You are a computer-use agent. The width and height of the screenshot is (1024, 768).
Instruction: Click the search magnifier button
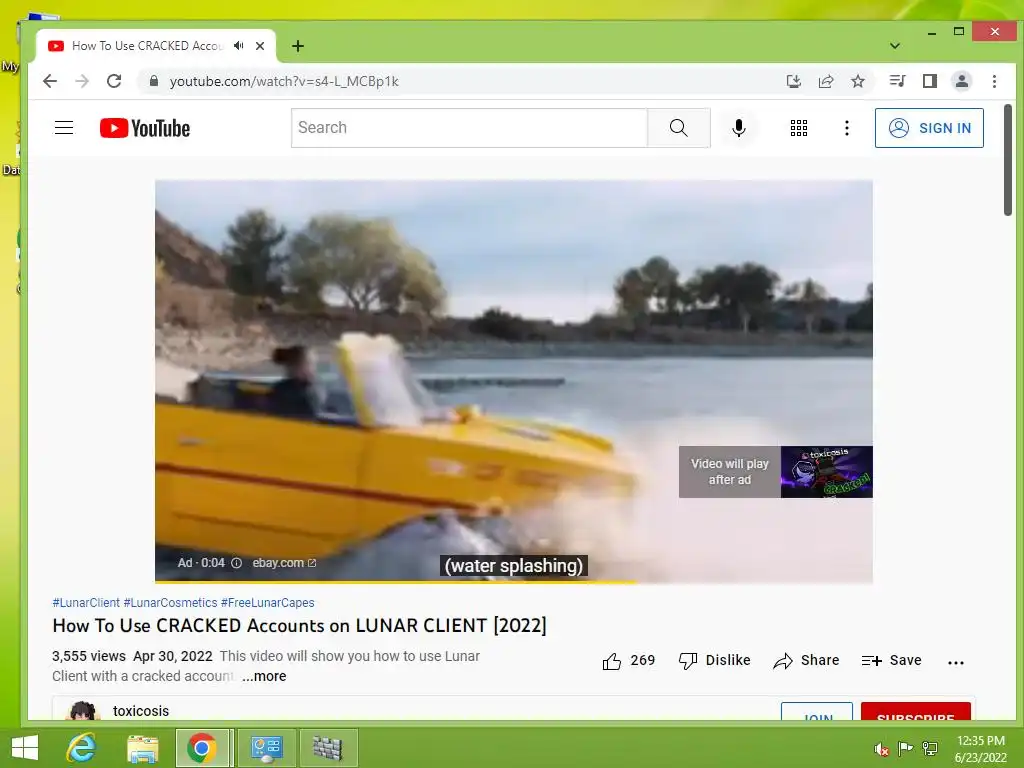tap(679, 128)
